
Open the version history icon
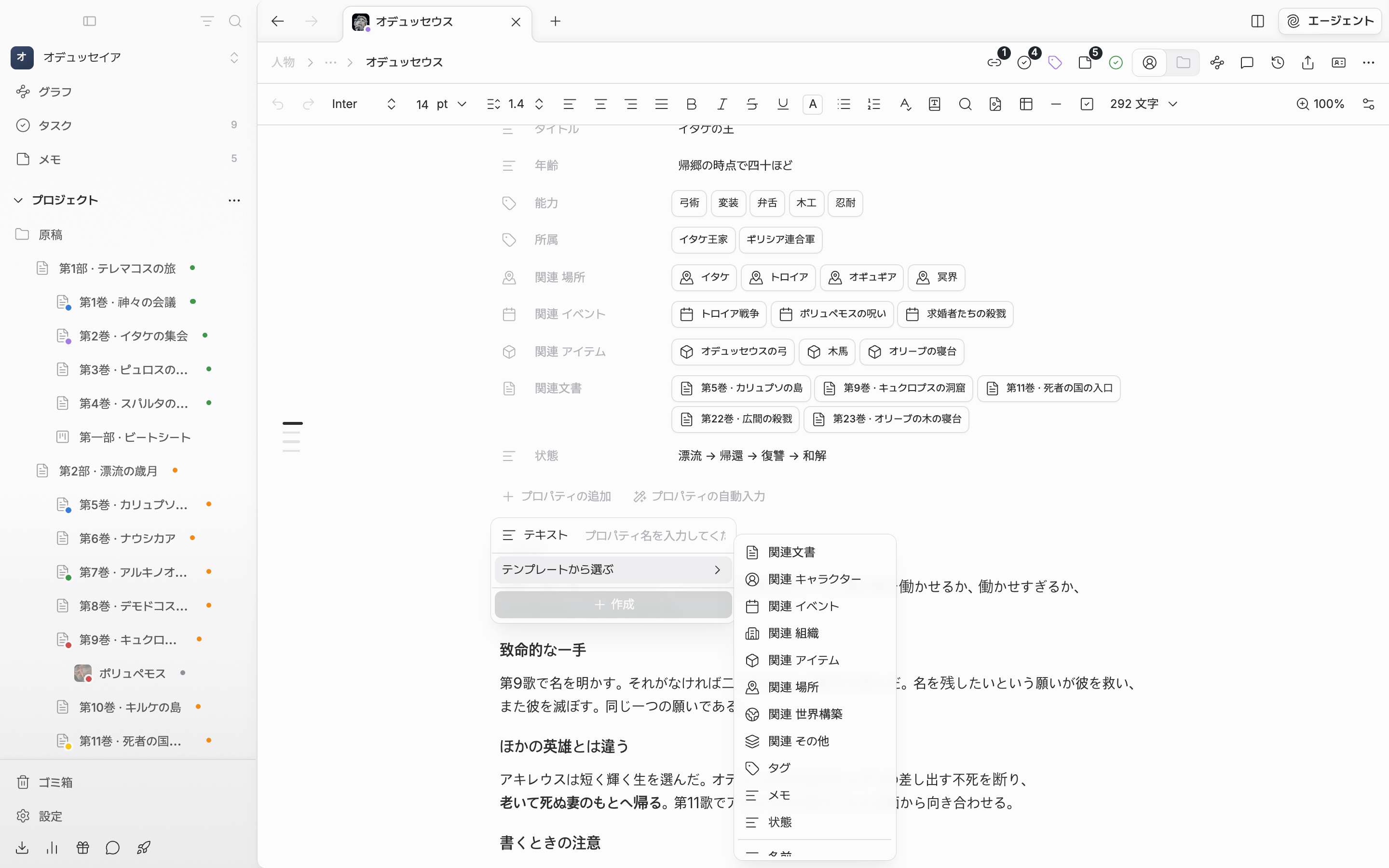click(x=1278, y=63)
